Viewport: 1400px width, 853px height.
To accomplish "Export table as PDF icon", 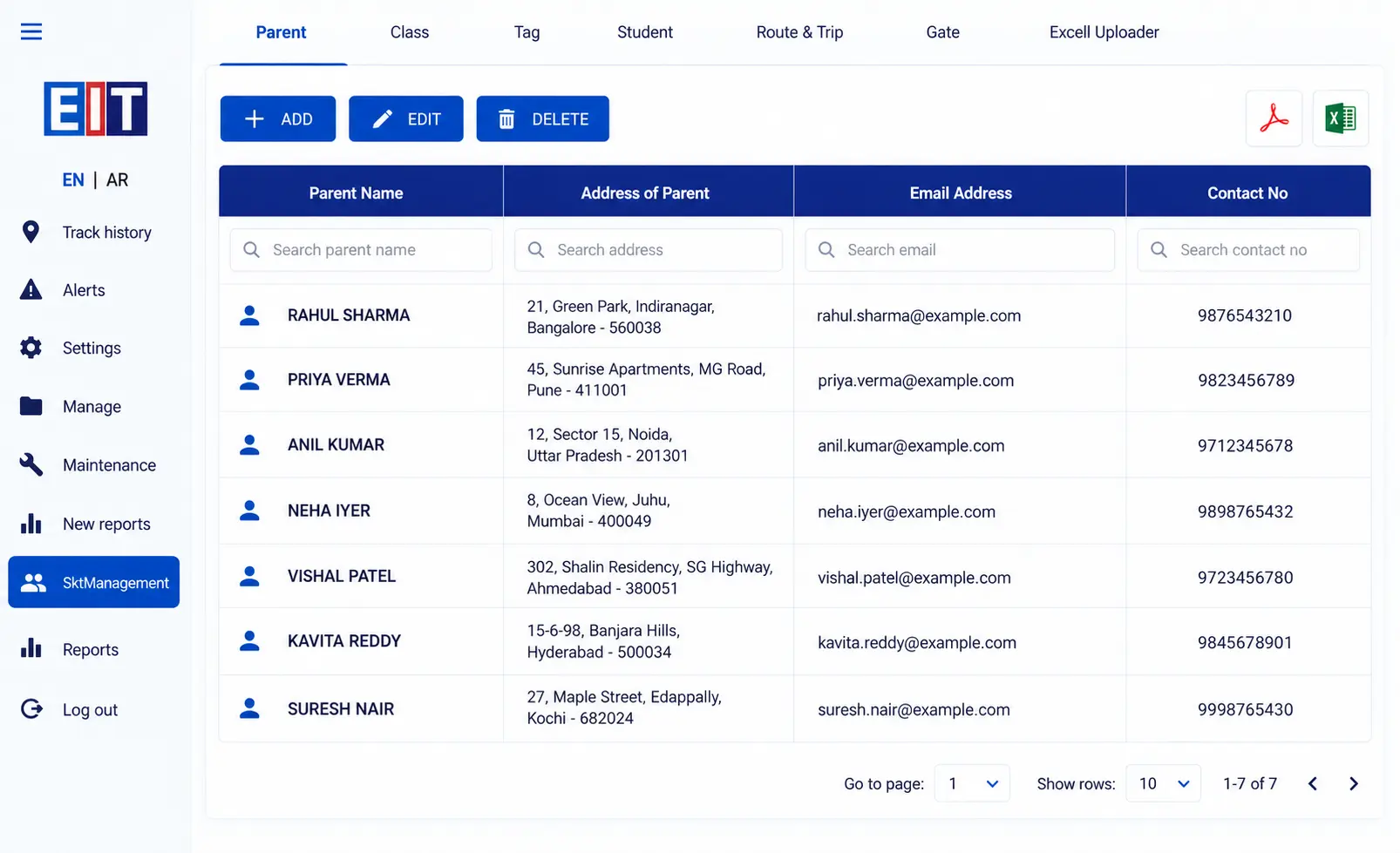I will tap(1274, 118).
